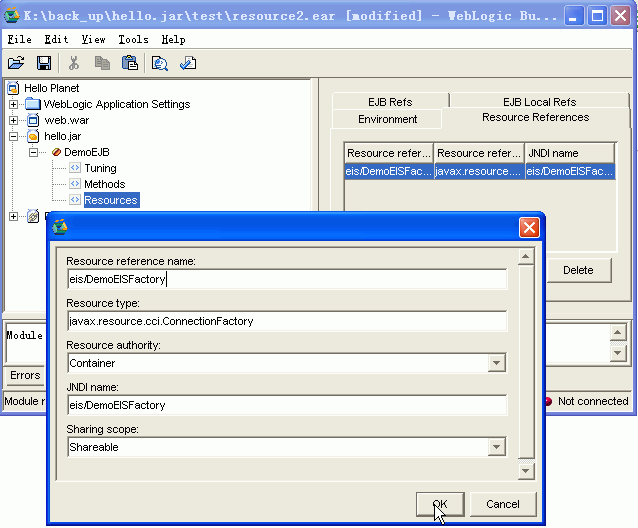Select the Methods tree item
The width and height of the screenshot is (638, 528).
105,184
